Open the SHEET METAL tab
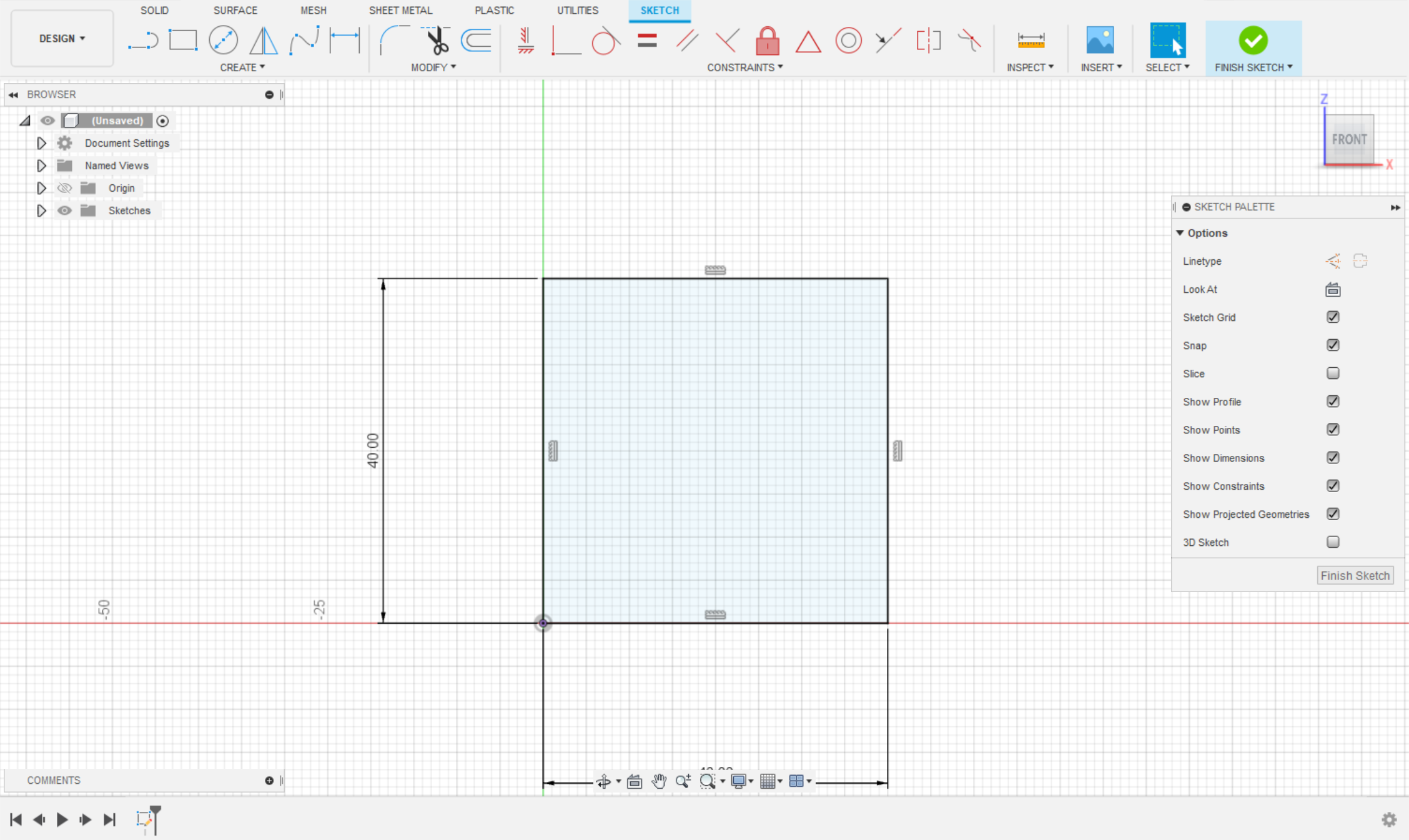The width and height of the screenshot is (1409, 840). pos(400,10)
